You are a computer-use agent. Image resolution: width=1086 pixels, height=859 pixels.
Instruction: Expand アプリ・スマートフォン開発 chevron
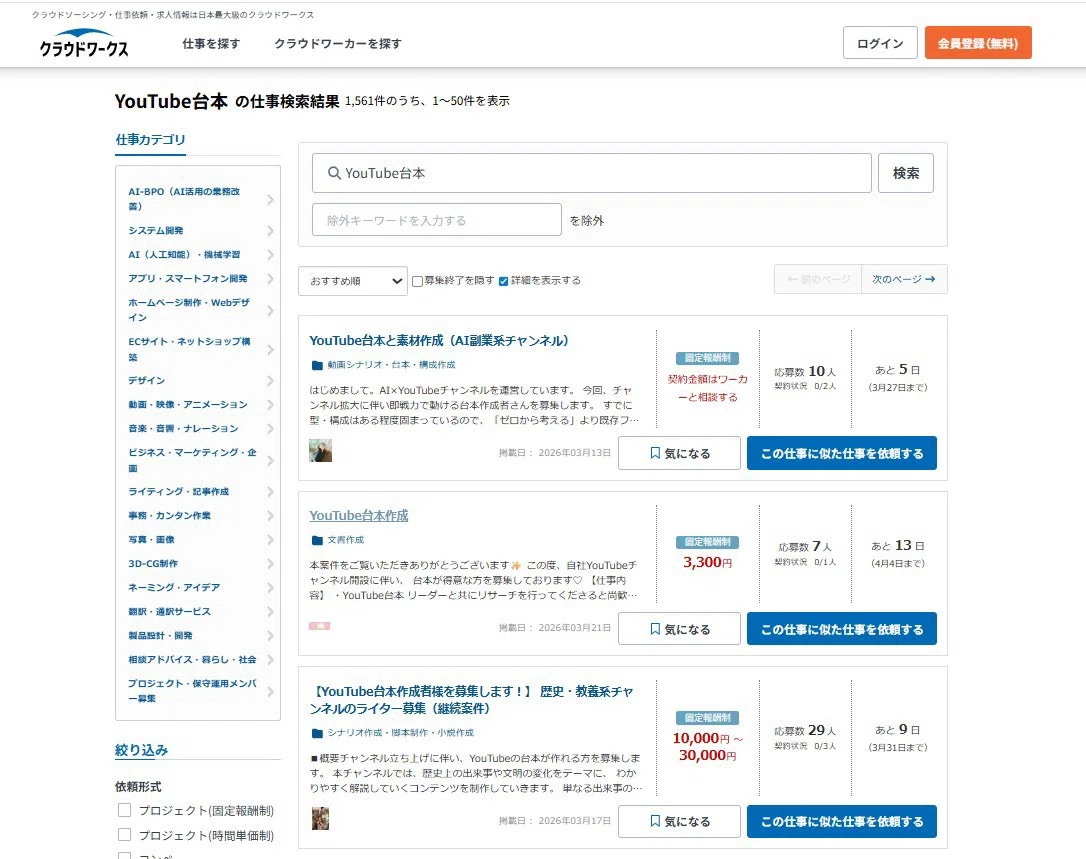pyautogui.click(x=270, y=278)
